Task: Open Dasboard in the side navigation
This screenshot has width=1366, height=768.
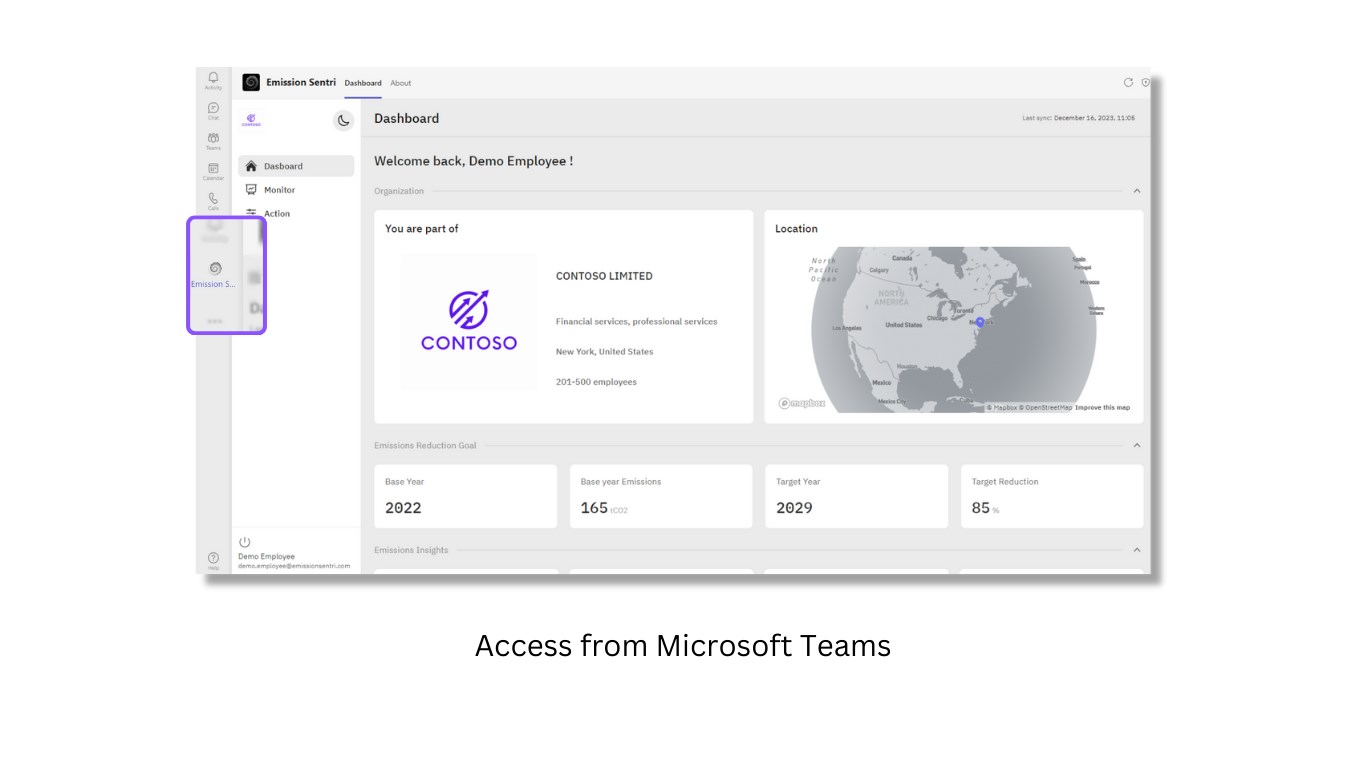Action: 296,166
